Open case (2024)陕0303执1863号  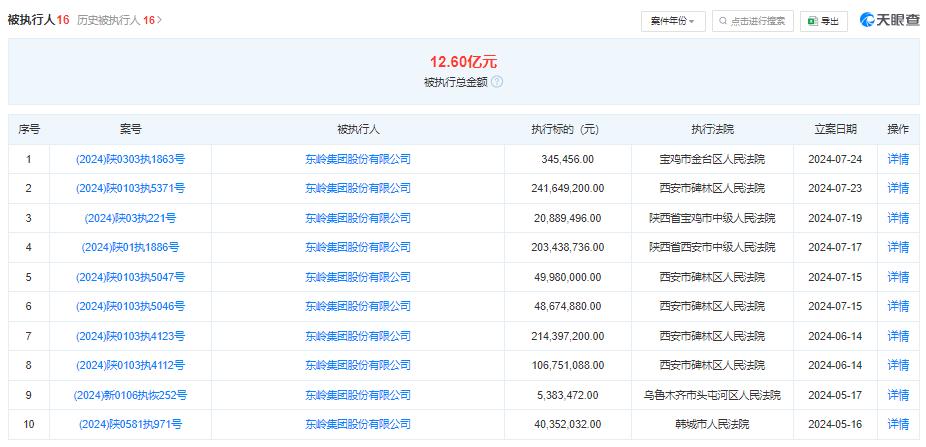point(130,159)
